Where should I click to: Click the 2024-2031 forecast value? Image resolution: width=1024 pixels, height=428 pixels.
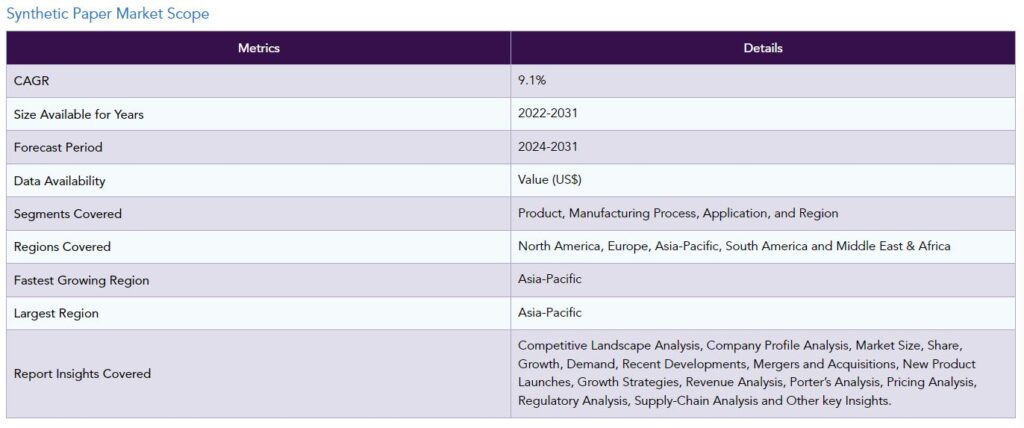point(547,146)
